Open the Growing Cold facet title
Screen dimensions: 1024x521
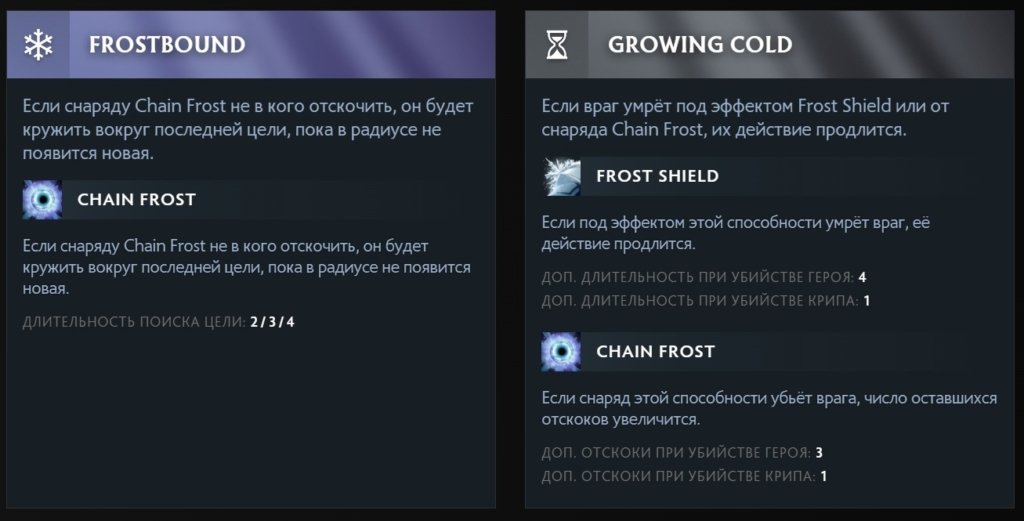[699, 45]
